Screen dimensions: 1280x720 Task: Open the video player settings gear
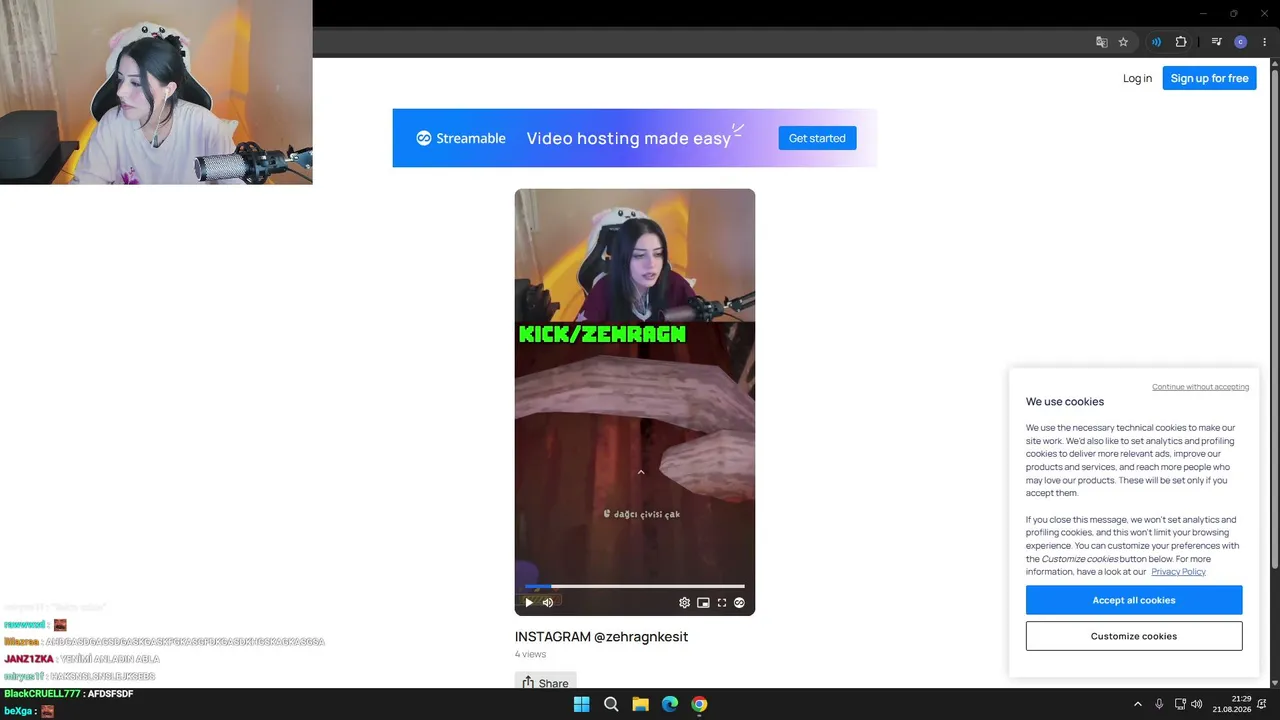(684, 602)
